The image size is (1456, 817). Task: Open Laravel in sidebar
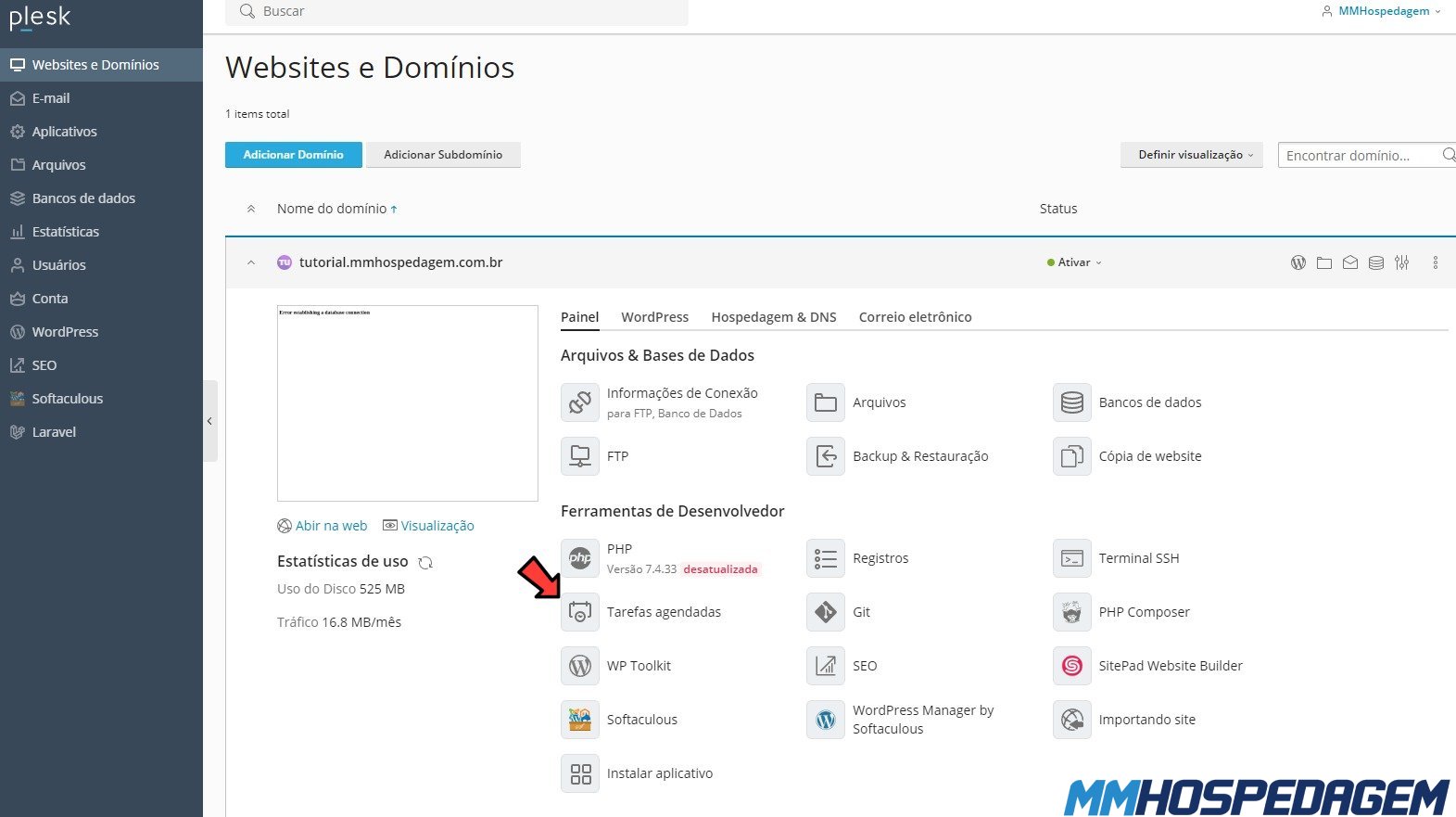tap(101, 432)
